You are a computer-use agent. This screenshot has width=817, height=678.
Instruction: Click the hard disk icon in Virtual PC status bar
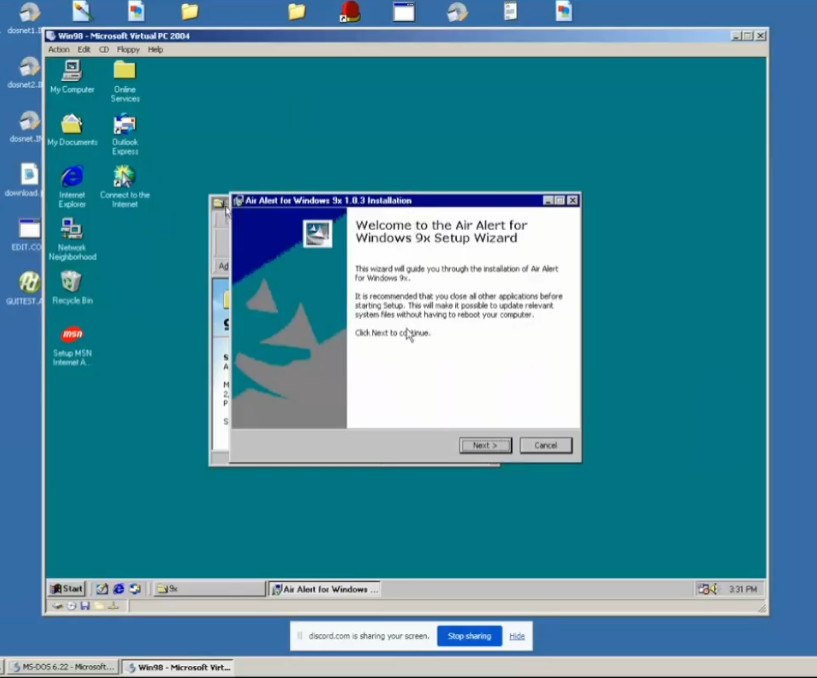[x=57, y=606]
